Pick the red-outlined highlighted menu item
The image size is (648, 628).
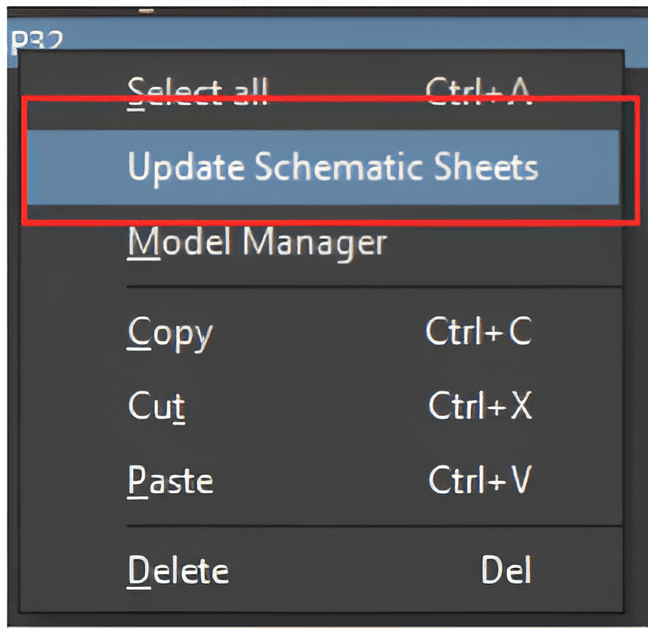point(332,166)
